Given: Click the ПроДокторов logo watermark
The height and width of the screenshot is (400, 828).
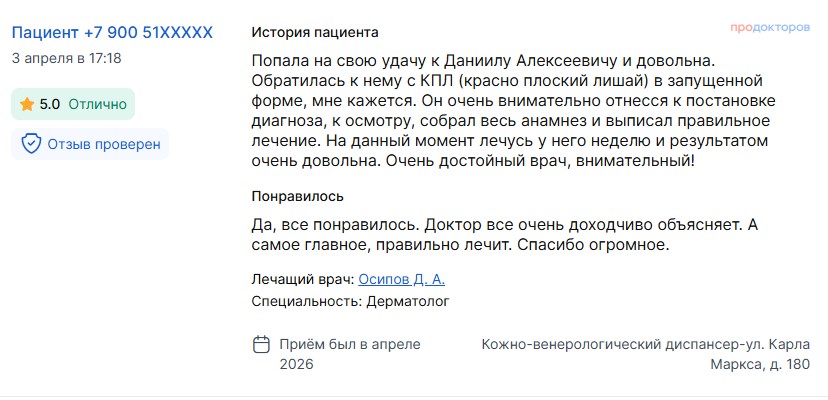Looking at the screenshot, I should coord(769,28).
